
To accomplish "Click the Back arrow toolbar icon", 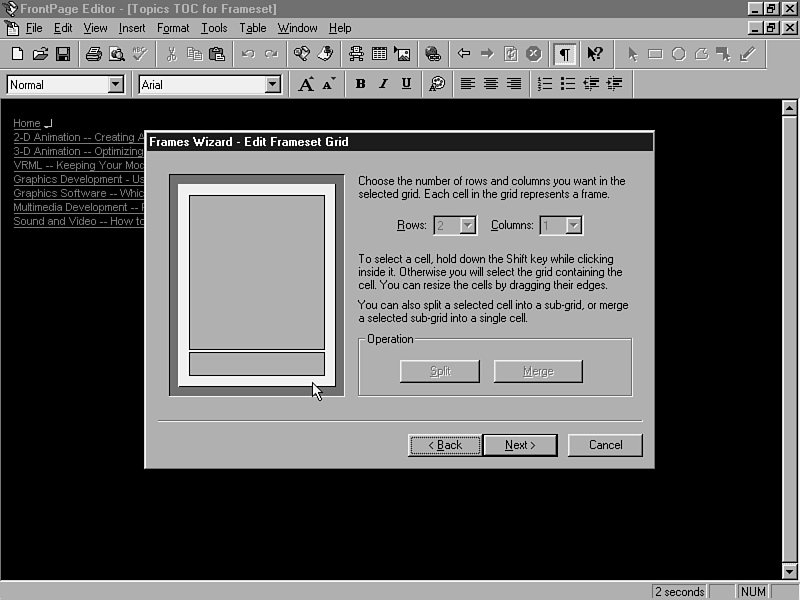I will click(464, 54).
